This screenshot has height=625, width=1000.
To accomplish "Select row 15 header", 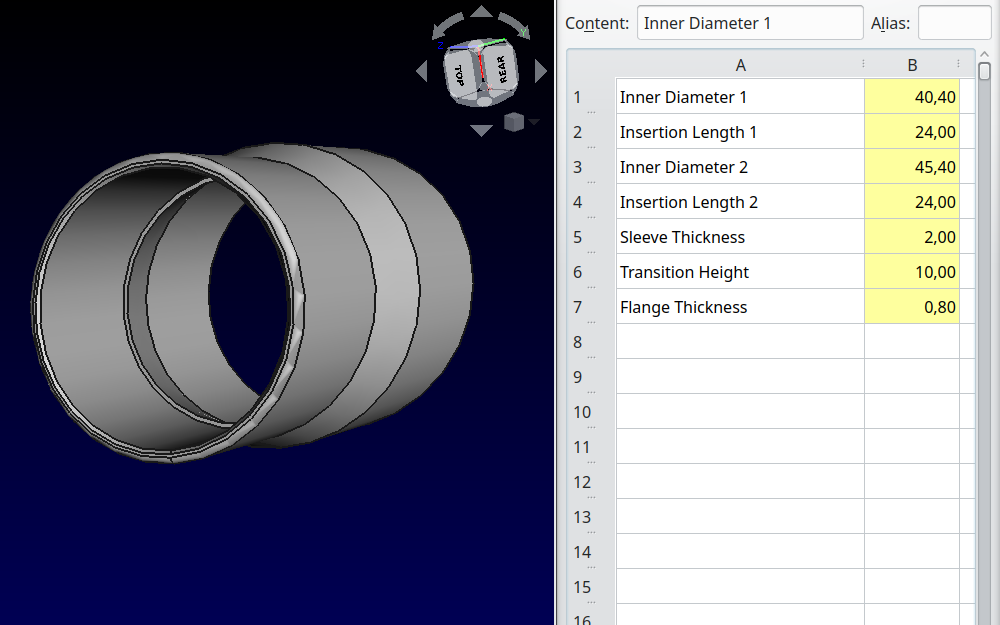I will pyautogui.click(x=591, y=586).
